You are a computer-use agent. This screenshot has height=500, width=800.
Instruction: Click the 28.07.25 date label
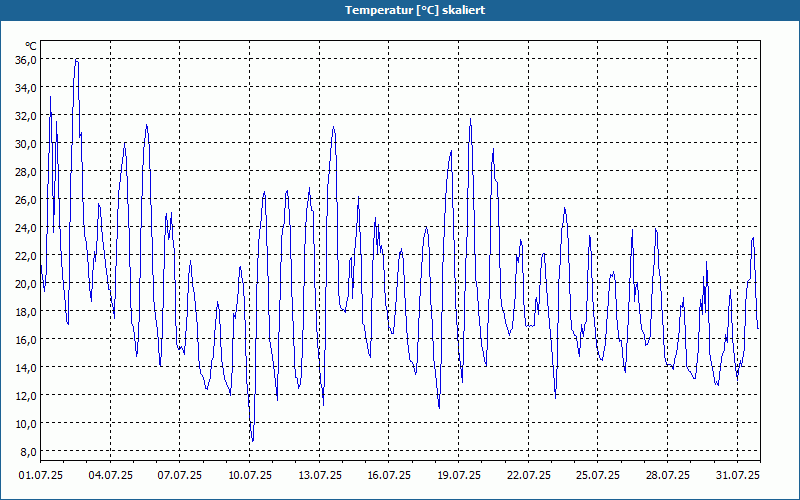tap(668, 476)
